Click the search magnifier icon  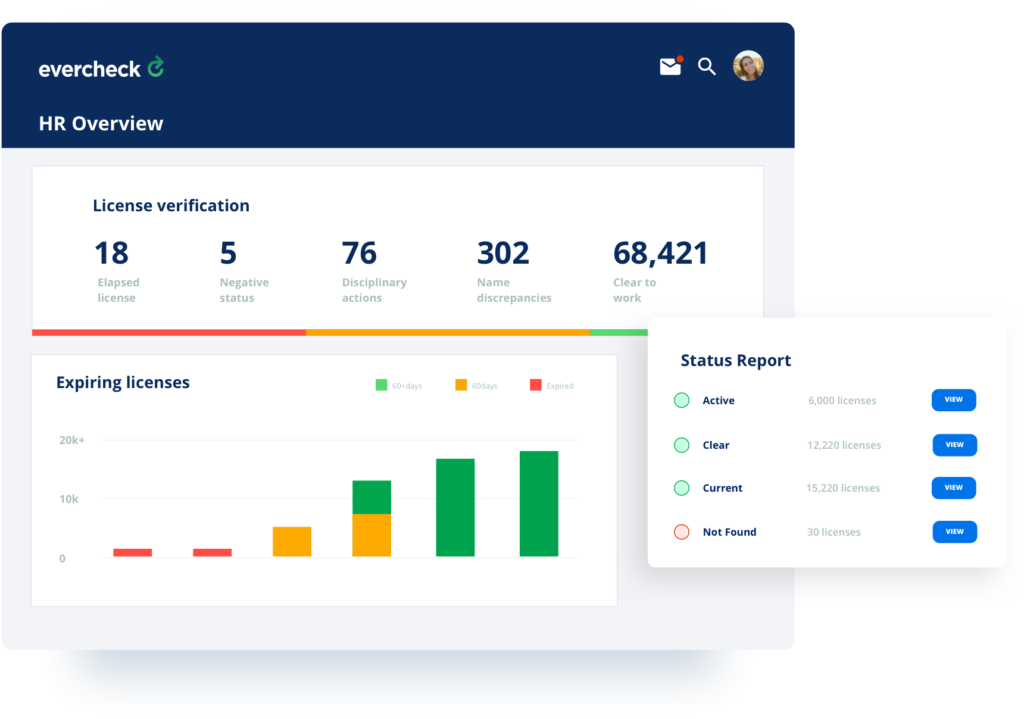click(707, 67)
